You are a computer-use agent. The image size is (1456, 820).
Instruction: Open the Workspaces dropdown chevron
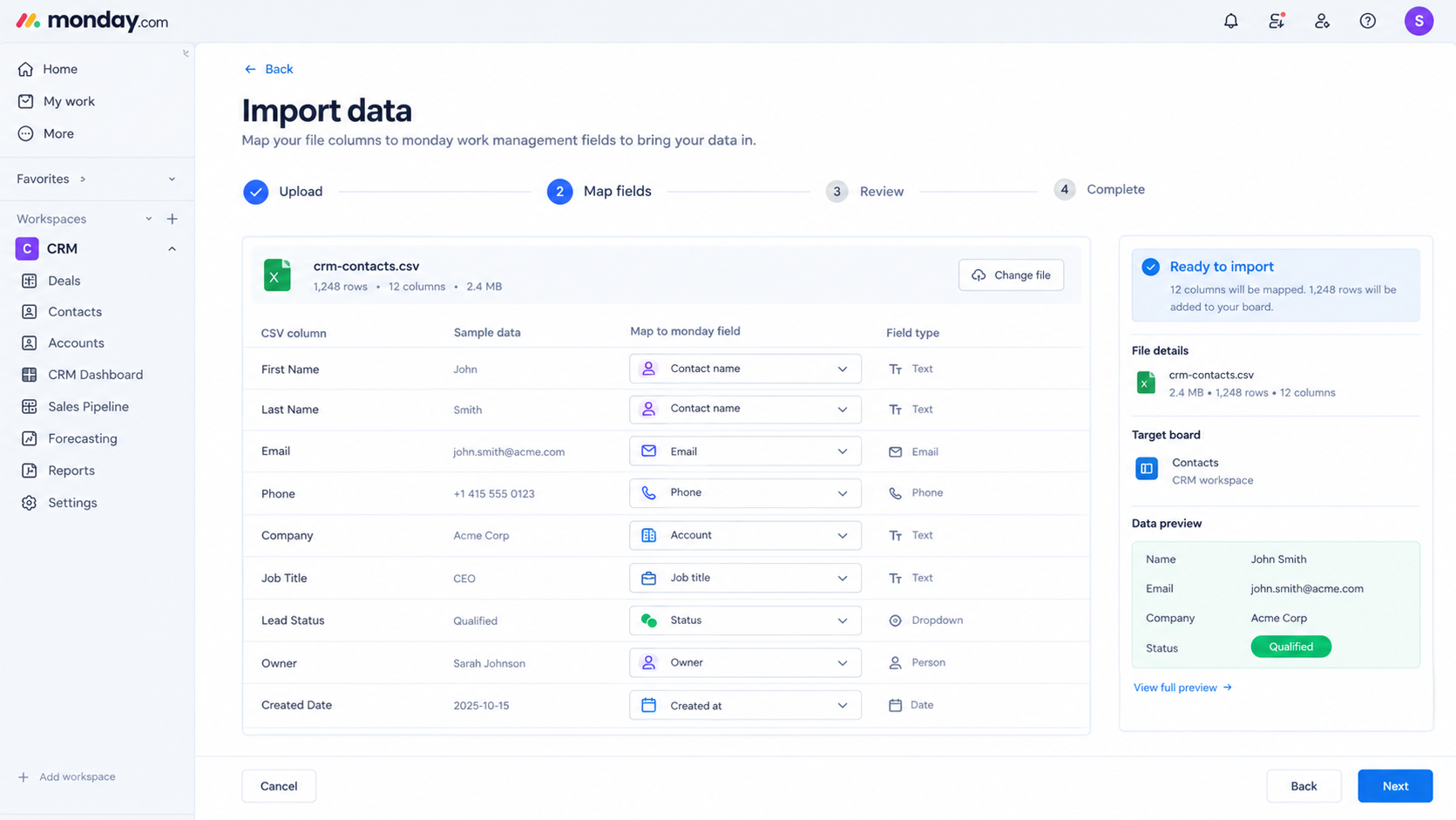click(x=148, y=219)
